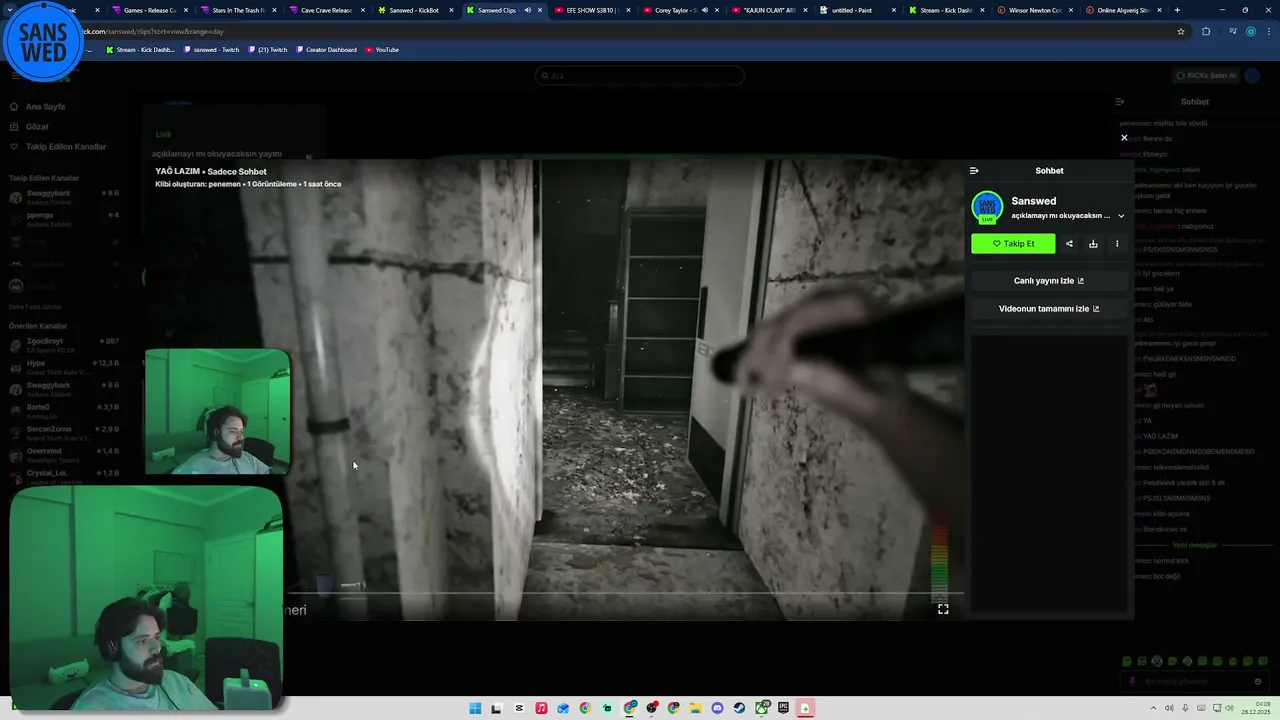Open the Hype recommended channel
This screenshot has height=720, width=1280.
pos(62,367)
